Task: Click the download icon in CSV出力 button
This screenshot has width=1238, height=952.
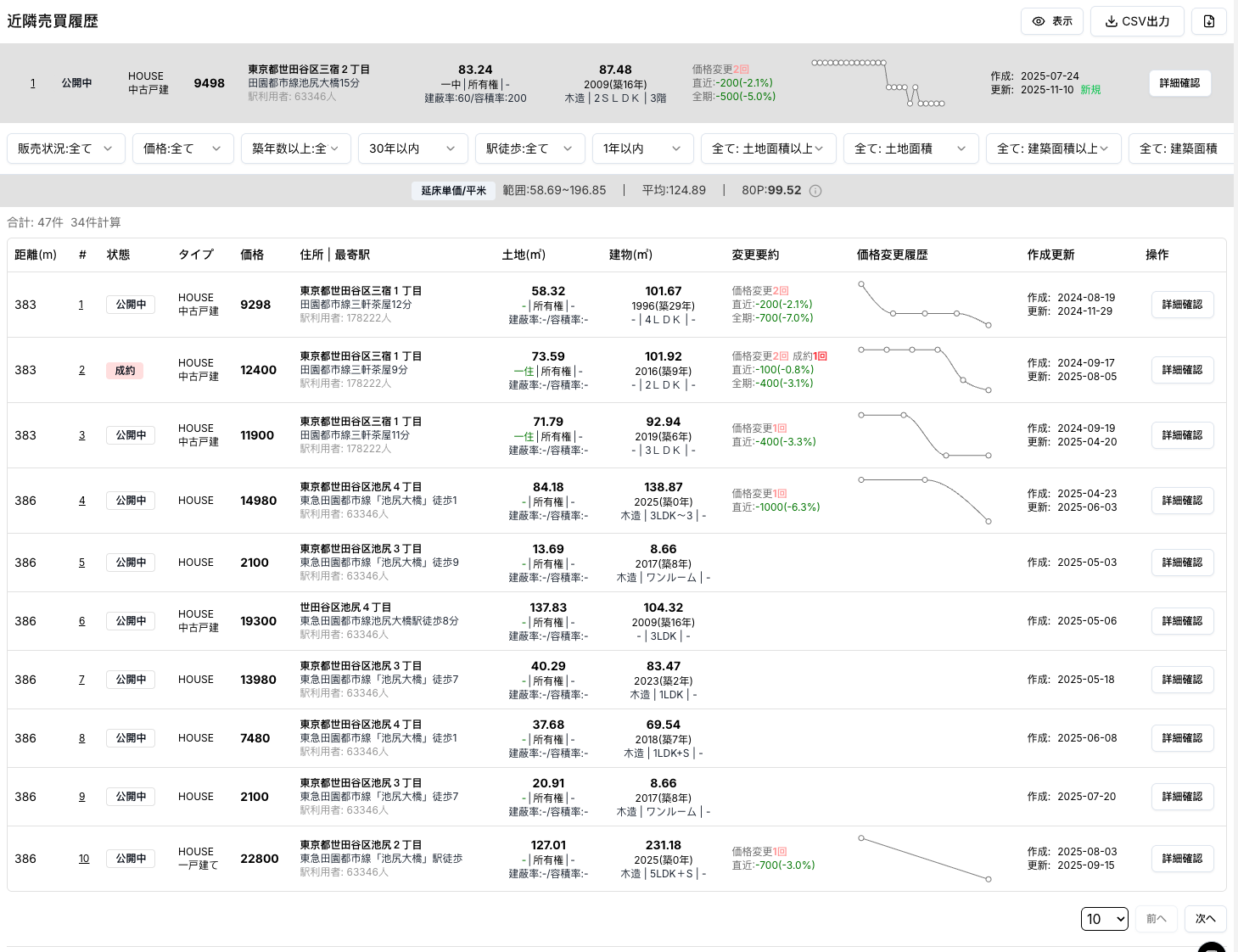Action: tap(1111, 21)
